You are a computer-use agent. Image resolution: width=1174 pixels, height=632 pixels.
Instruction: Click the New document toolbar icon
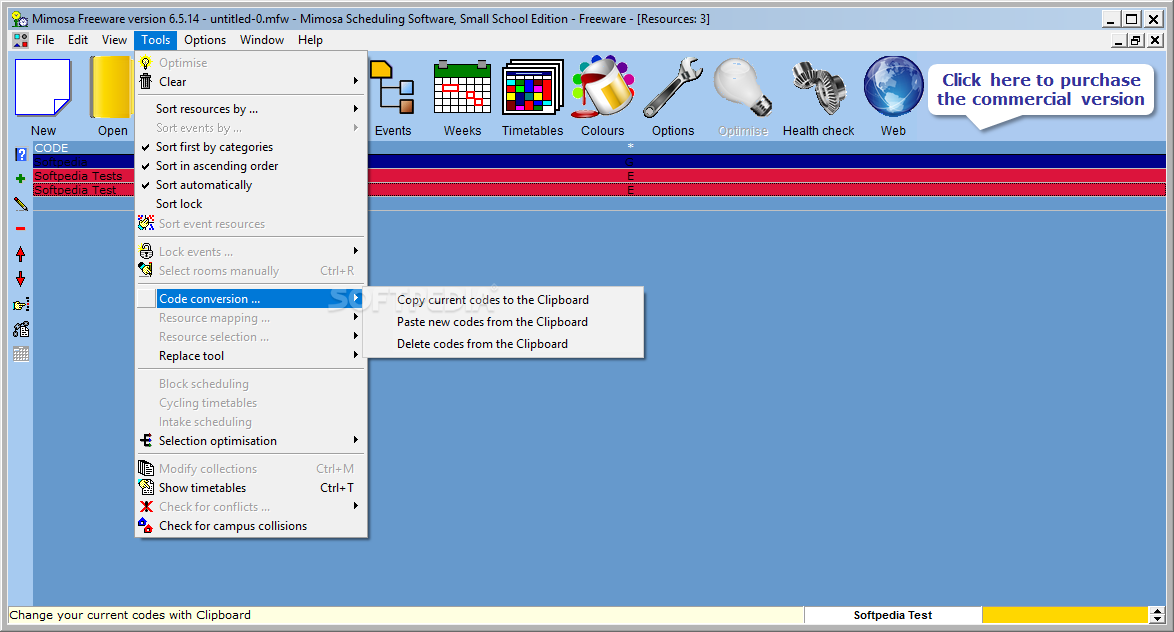coord(43,88)
